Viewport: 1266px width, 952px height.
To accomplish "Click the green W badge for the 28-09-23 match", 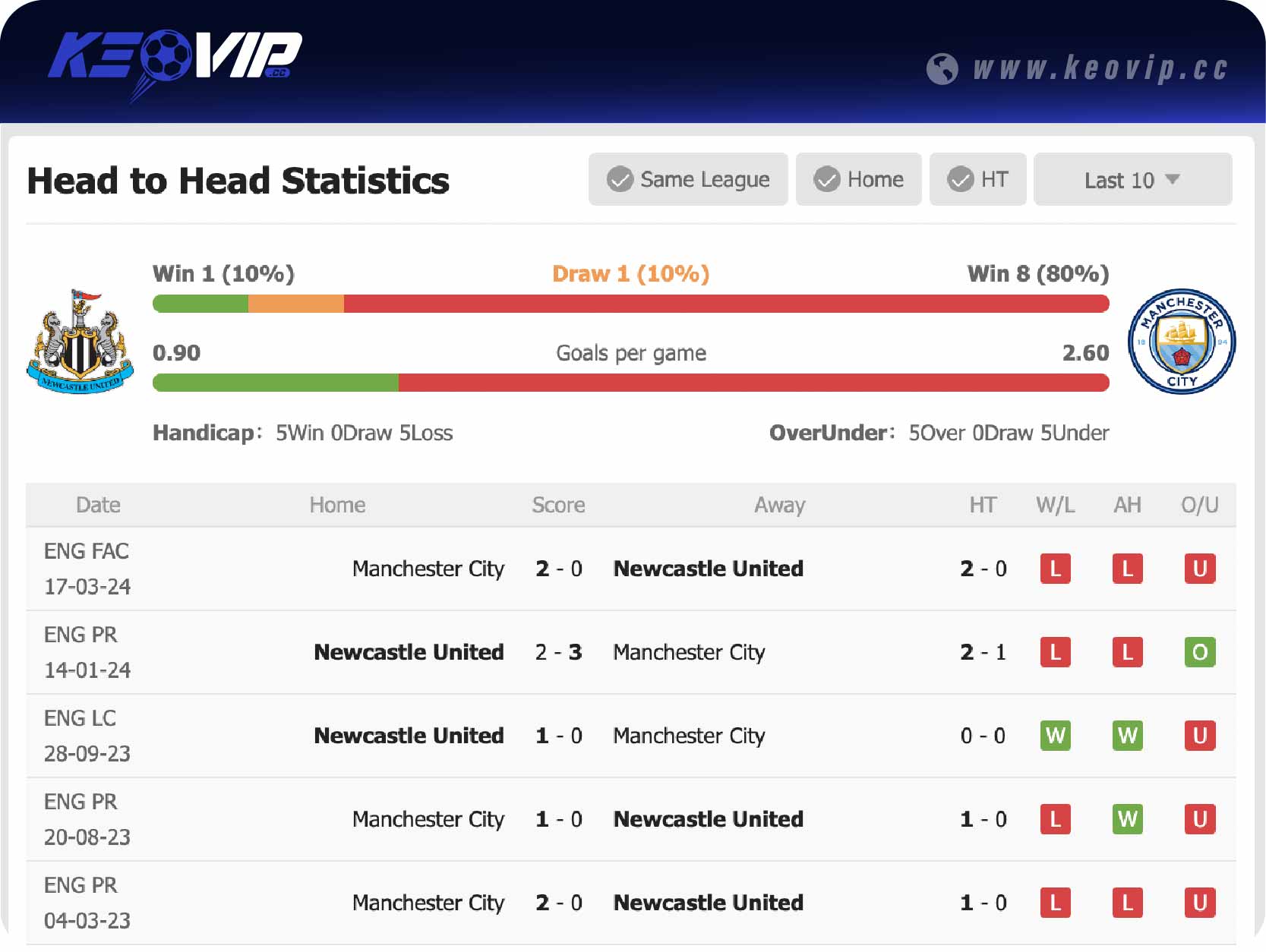I will point(1055,736).
